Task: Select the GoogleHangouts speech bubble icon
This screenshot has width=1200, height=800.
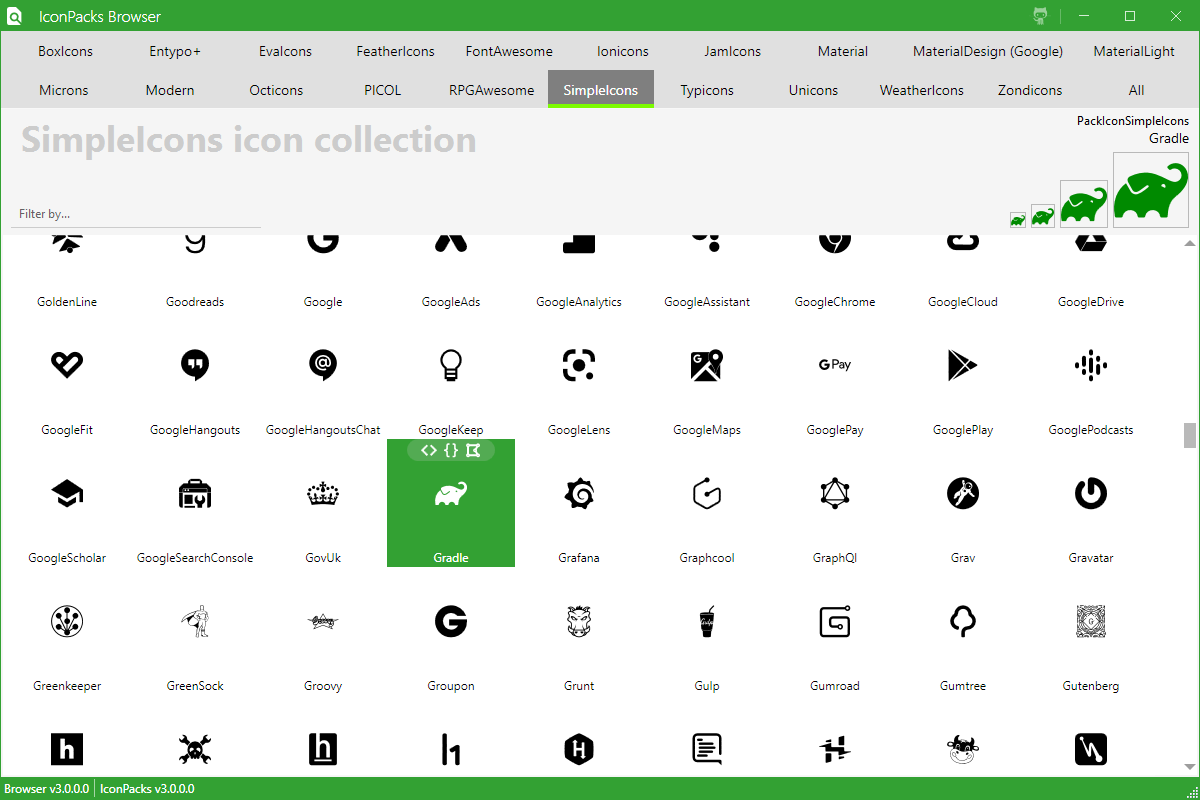Action: 195,366
